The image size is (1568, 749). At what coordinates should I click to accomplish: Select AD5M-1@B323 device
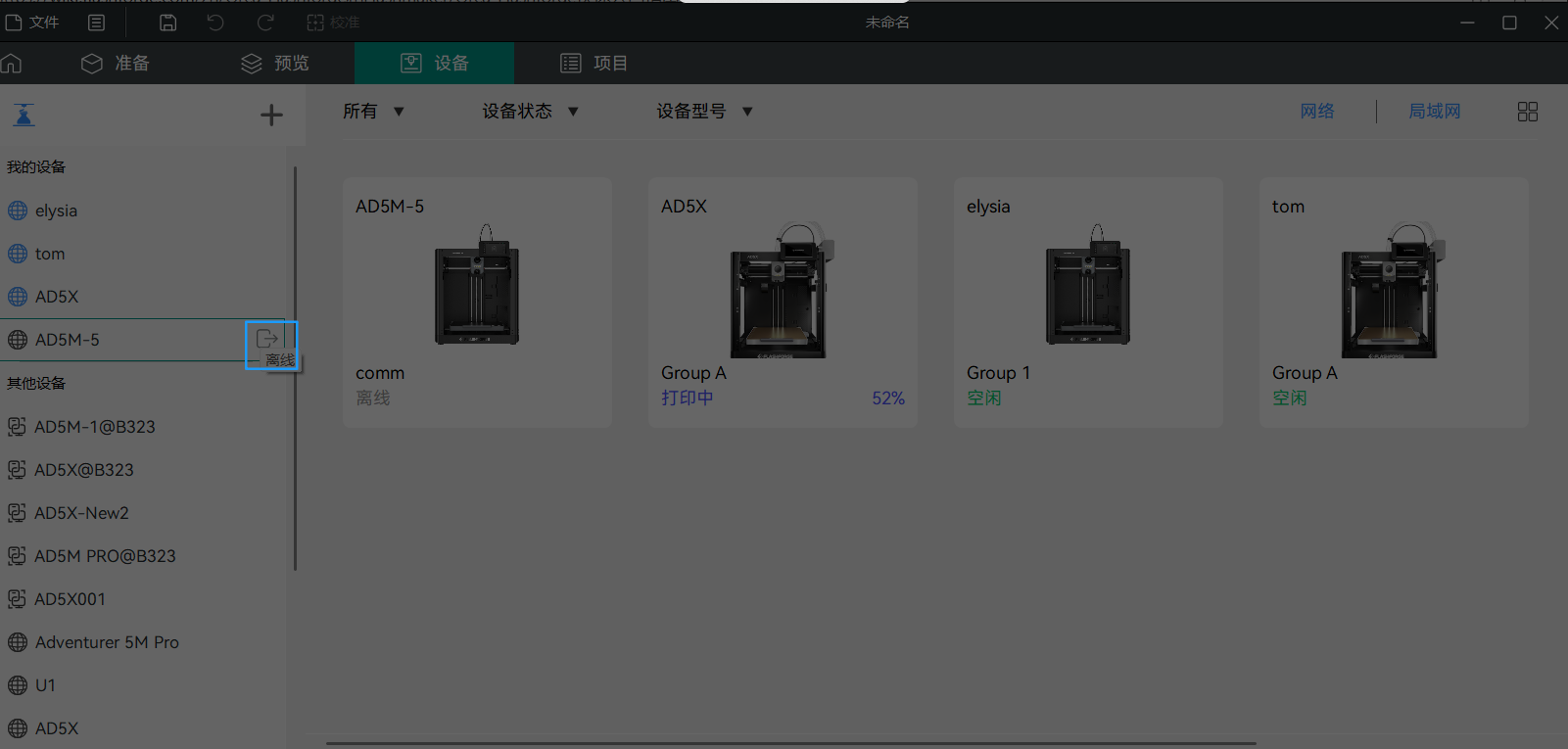(x=143, y=427)
